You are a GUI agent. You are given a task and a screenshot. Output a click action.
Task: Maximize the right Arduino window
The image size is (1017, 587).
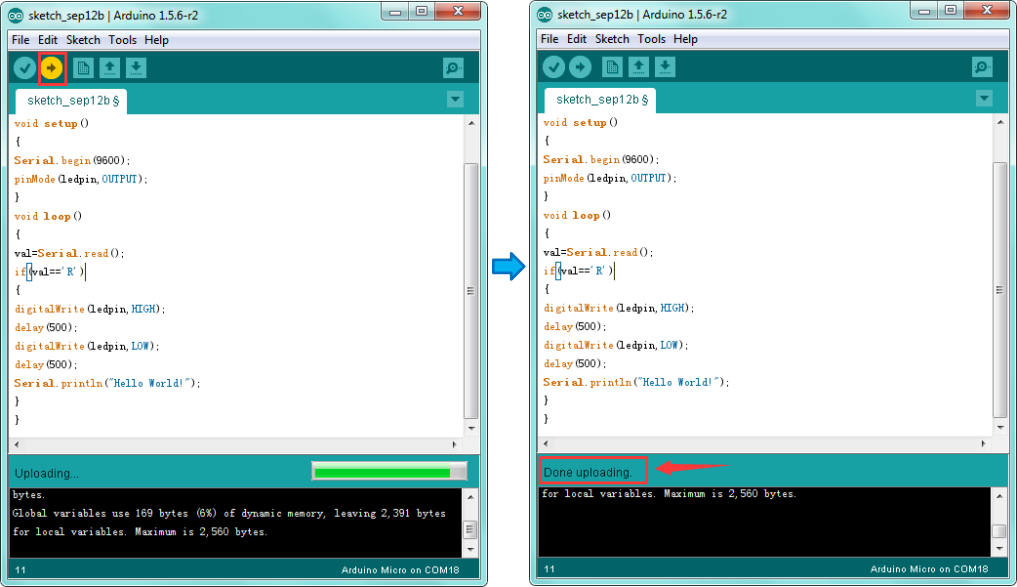tap(950, 10)
